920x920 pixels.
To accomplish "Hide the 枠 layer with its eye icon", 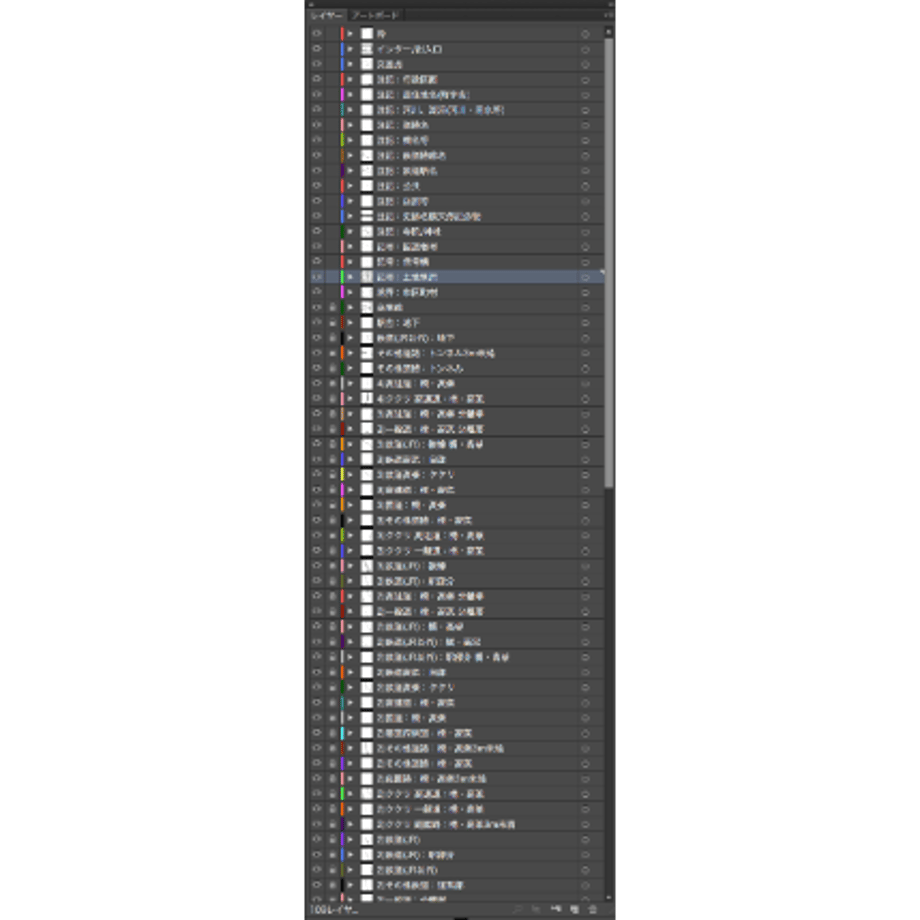I will 317,33.
